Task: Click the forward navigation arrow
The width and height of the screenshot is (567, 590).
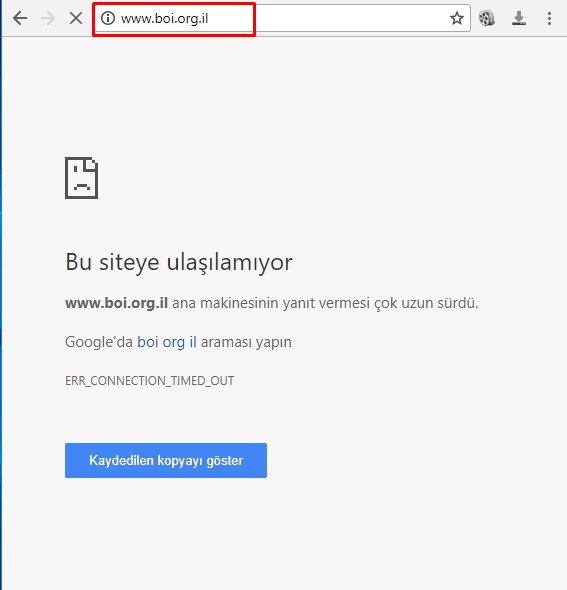Action: coord(48,18)
